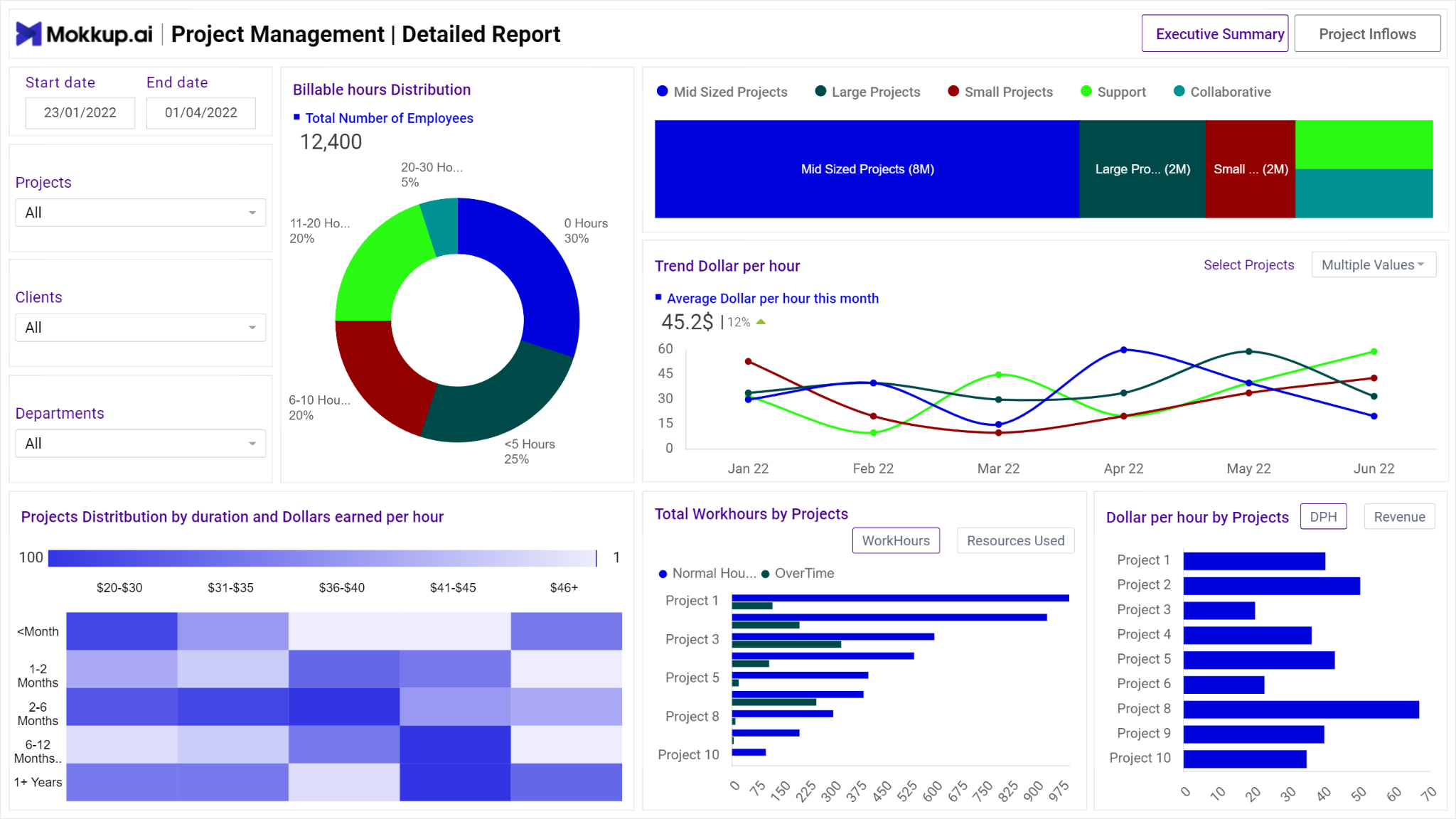Click the Small (2M) red treemap block
The width and height of the screenshot is (1456, 819).
pos(1250,169)
